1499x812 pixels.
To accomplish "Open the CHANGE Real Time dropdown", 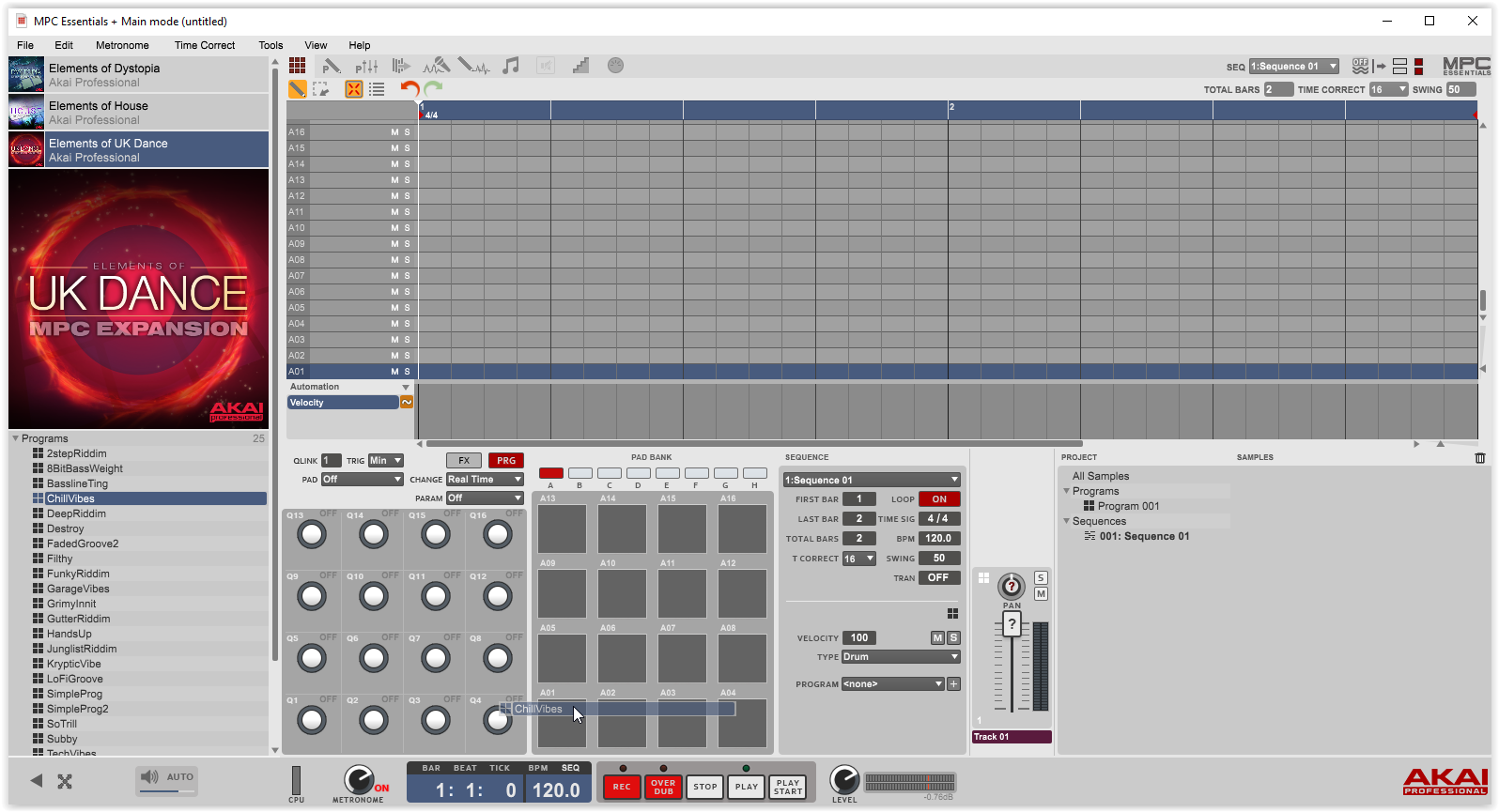I will pyautogui.click(x=485, y=480).
